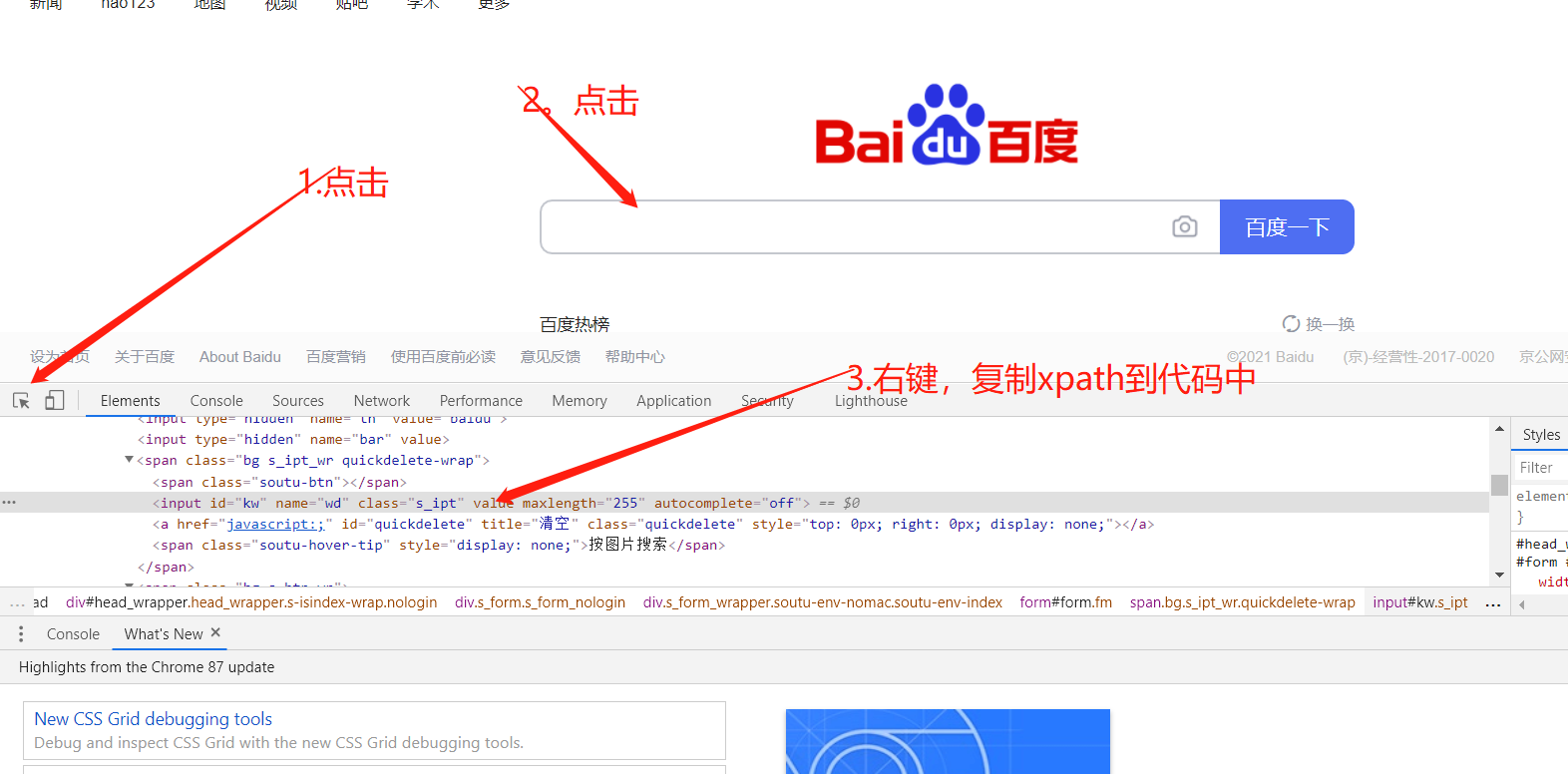Open the (京)-经营性-2017-0020 license link

(1418, 357)
